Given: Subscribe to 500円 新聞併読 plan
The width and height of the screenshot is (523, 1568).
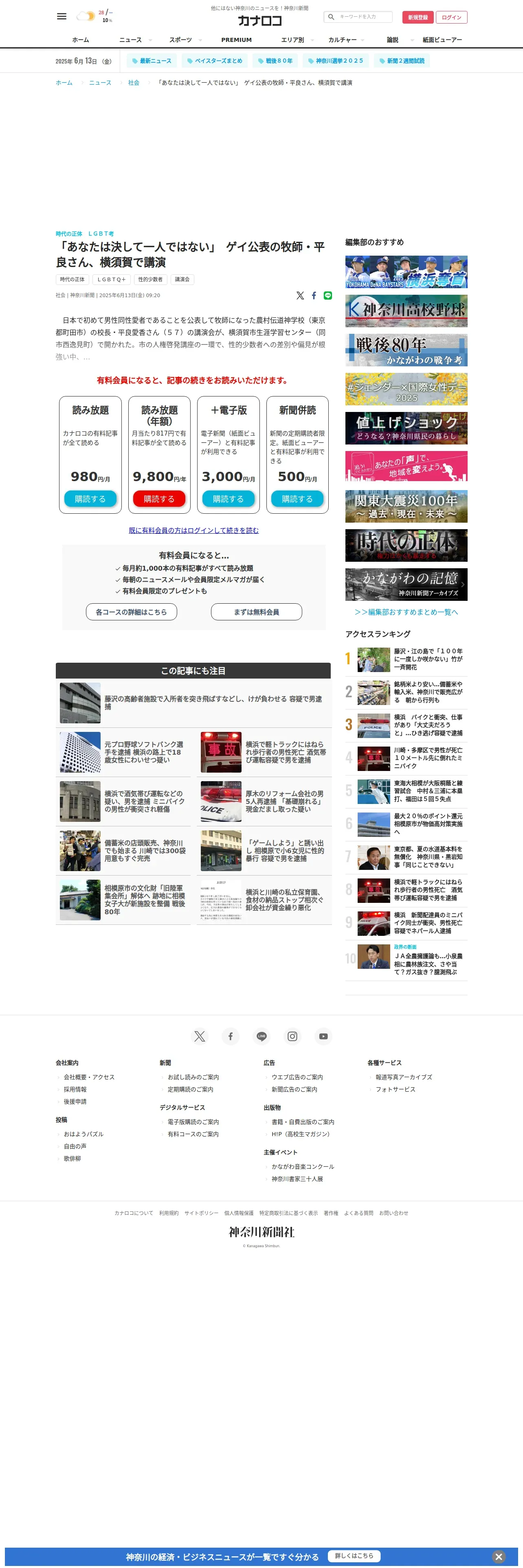Looking at the screenshot, I should coord(297,499).
